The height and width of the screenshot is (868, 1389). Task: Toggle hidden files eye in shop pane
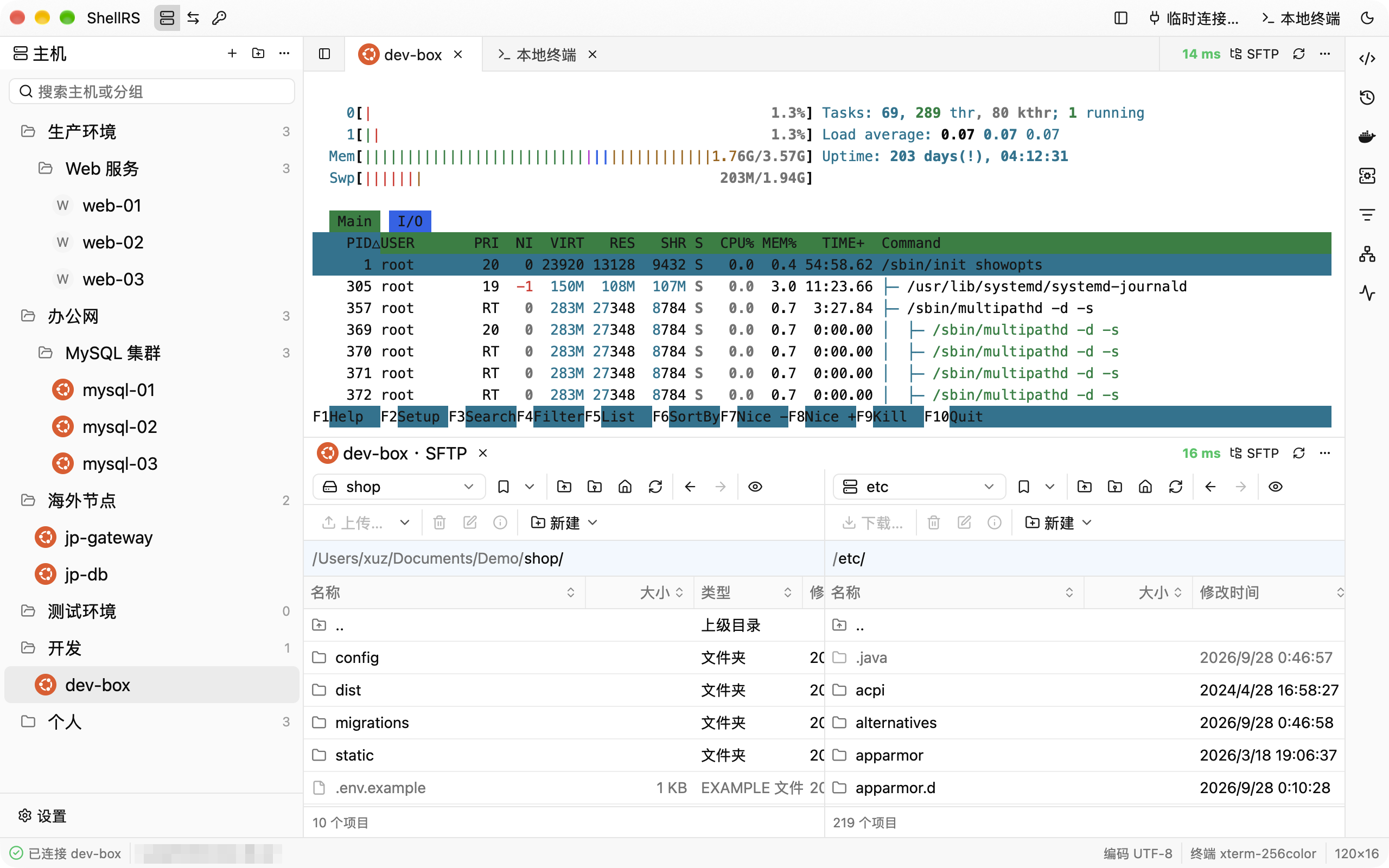[x=755, y=487]
